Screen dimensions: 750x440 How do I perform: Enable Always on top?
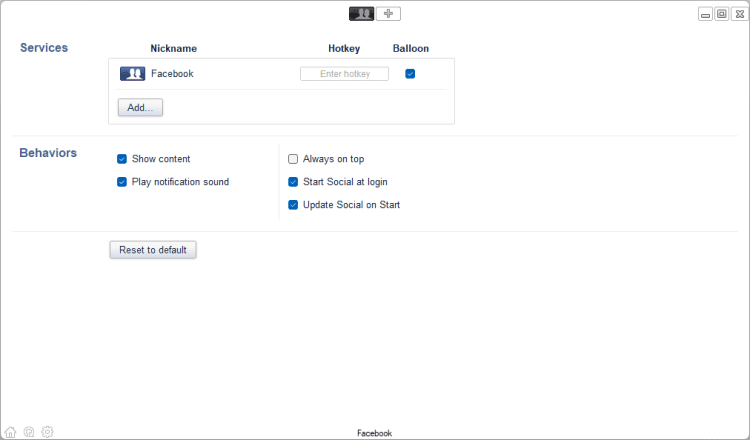(x=293, y=159)
